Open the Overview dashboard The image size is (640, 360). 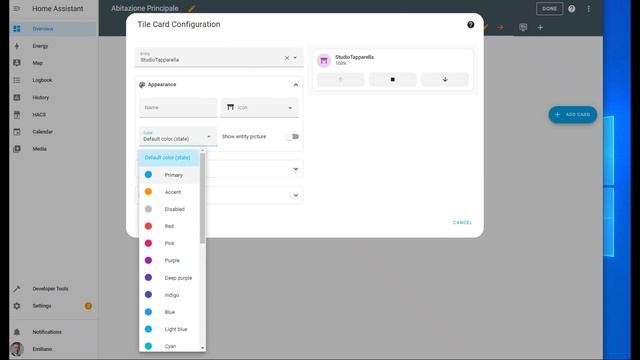[x=53, y=29]
